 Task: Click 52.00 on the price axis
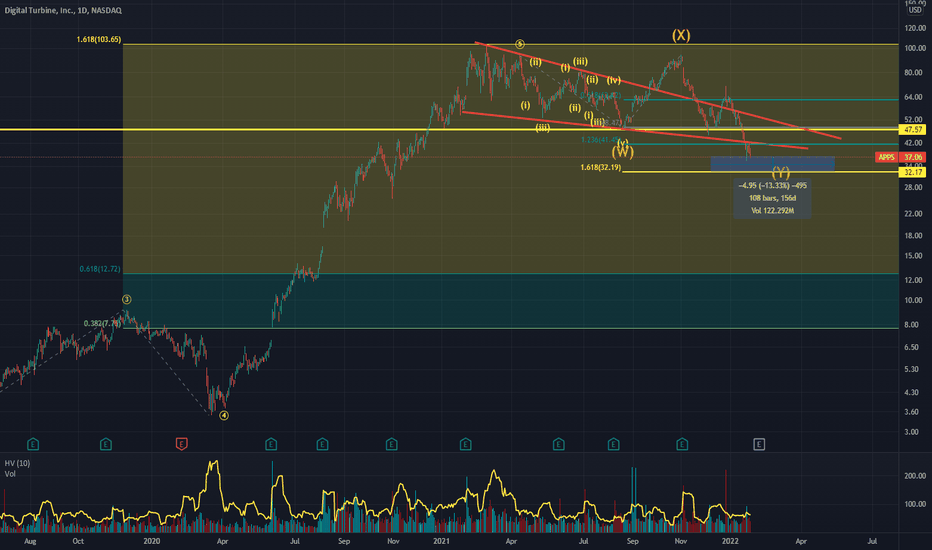915,120
